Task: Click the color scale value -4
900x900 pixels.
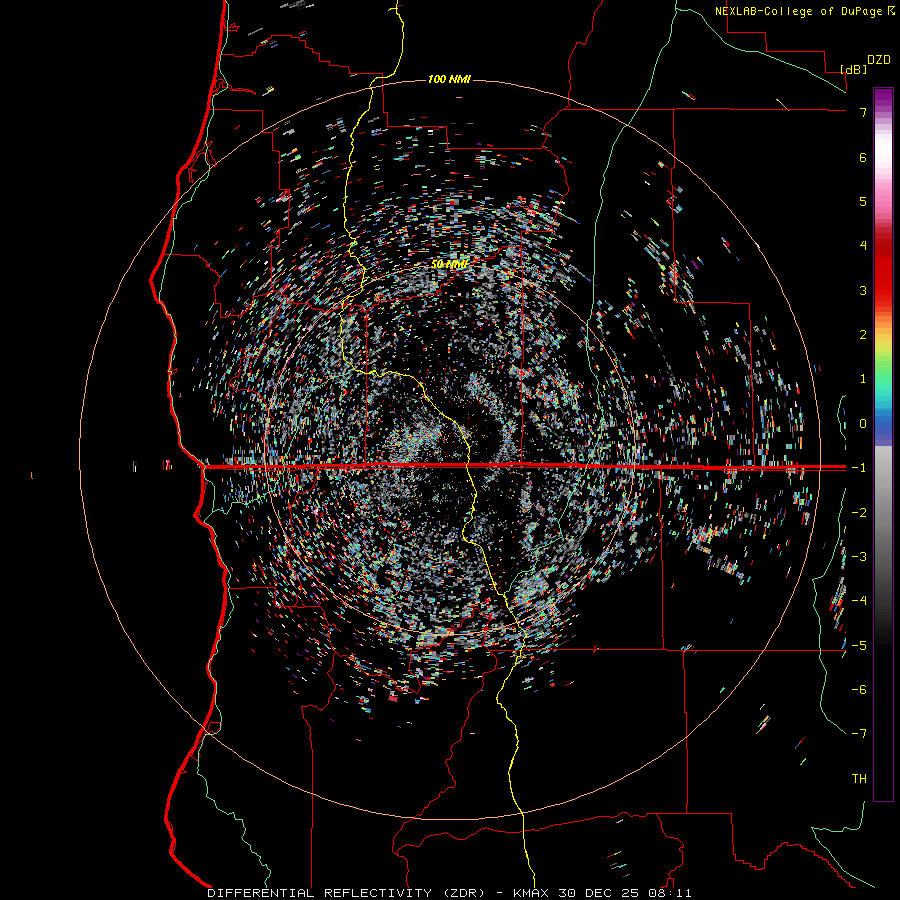Action: (x=859, y=601)
